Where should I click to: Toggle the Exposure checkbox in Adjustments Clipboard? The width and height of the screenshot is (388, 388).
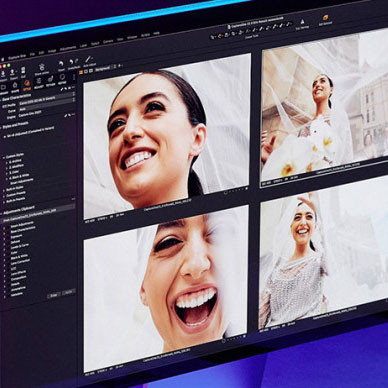(4, 239)
